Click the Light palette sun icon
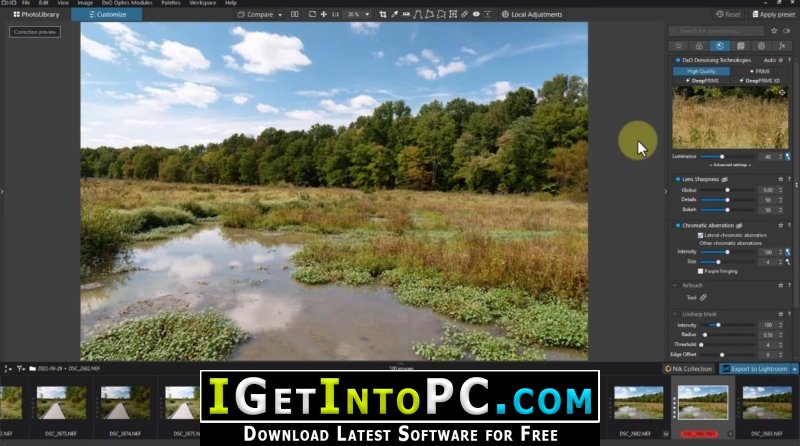800x446 pixels. tap(677, 46)
